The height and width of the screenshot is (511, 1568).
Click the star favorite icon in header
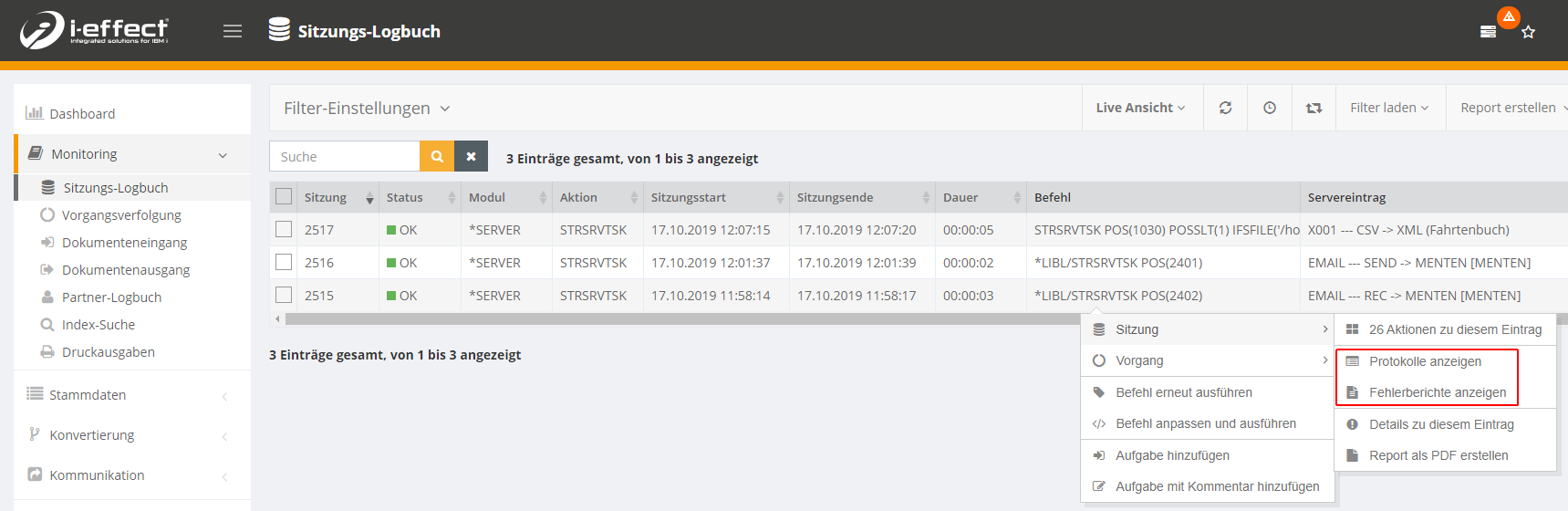(x=1529, y=32)
